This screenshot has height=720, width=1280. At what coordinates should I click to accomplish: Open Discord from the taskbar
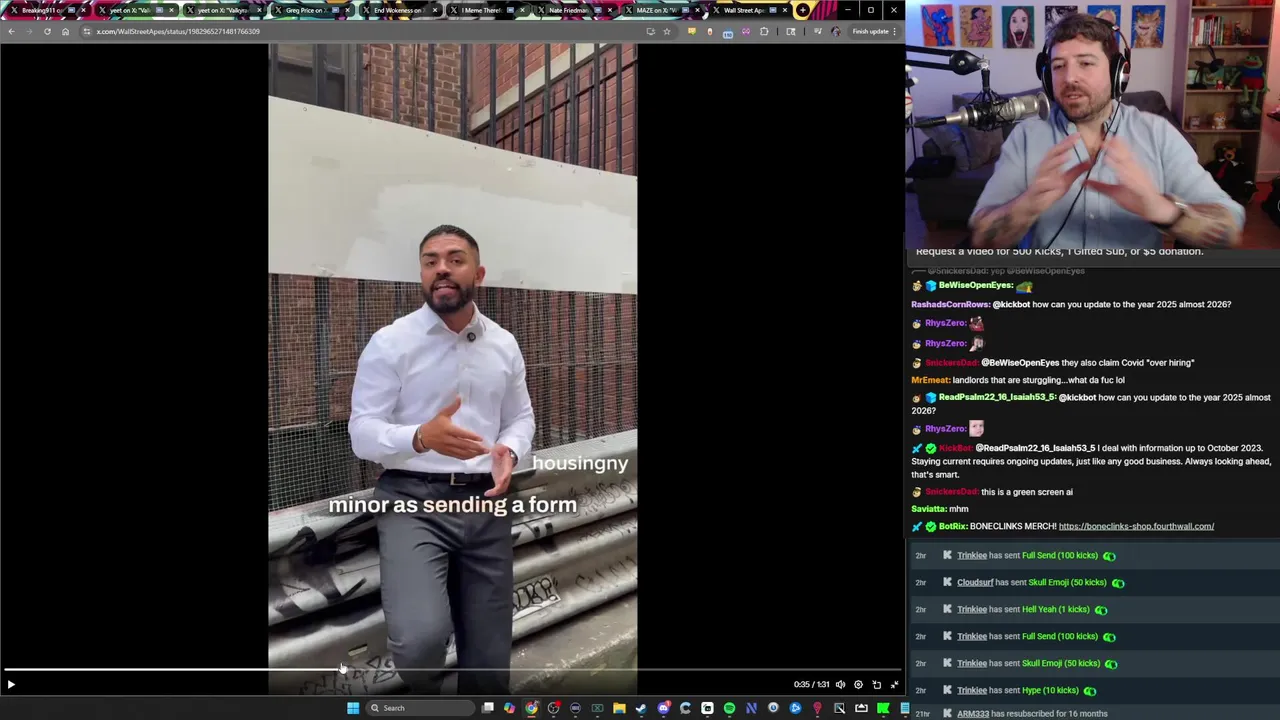[x=664, y=708]
